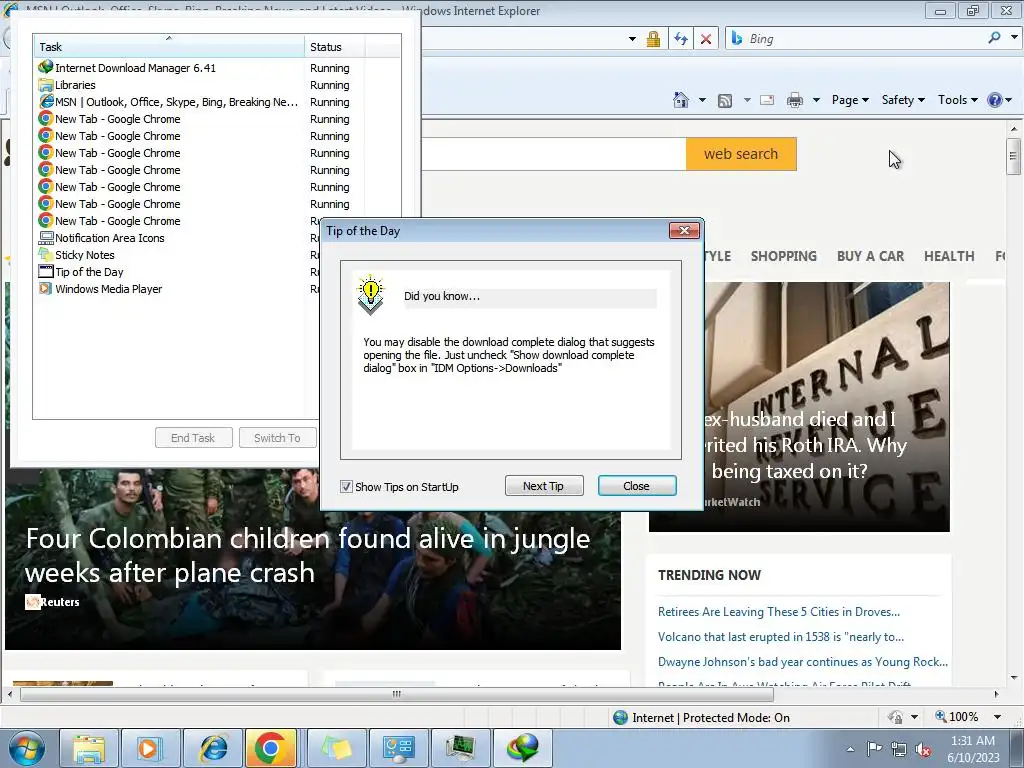The image size is (1024, 768).
Task: Click the Windows Start button
Action: click(25, 748)
